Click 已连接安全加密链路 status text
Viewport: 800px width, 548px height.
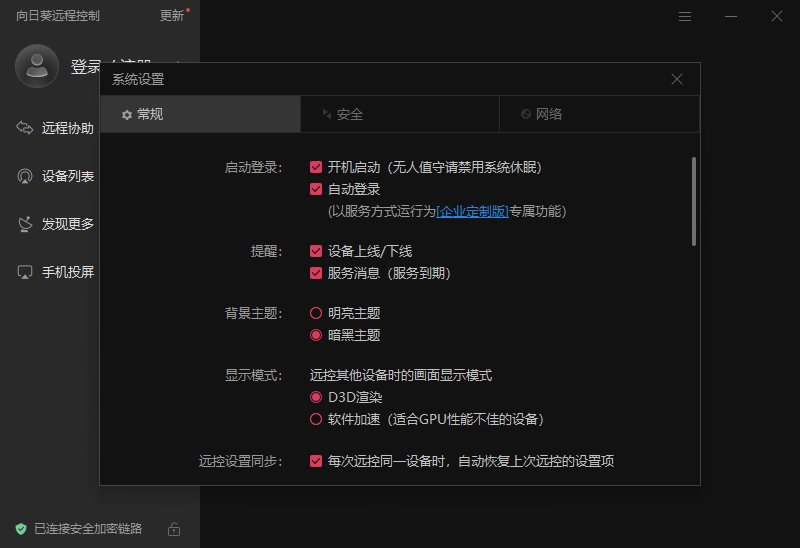88,529
